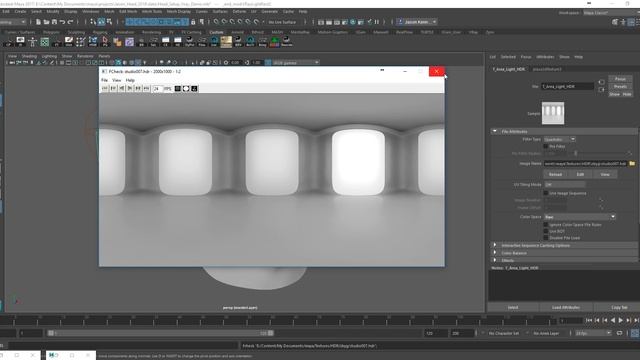Toggle Ignore Color Space File Rules checkbox

coord(546,224)
